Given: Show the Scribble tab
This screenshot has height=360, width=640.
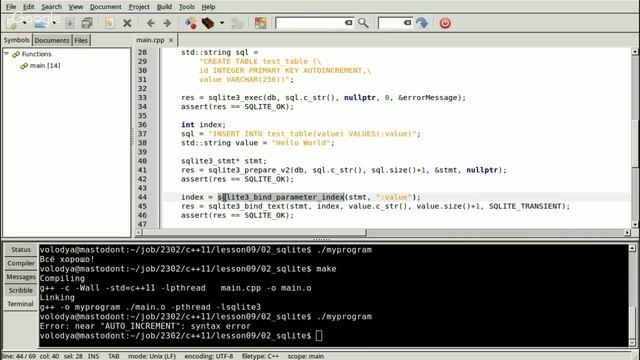Looking at the screenshot, I should click(x=21, y=290).
